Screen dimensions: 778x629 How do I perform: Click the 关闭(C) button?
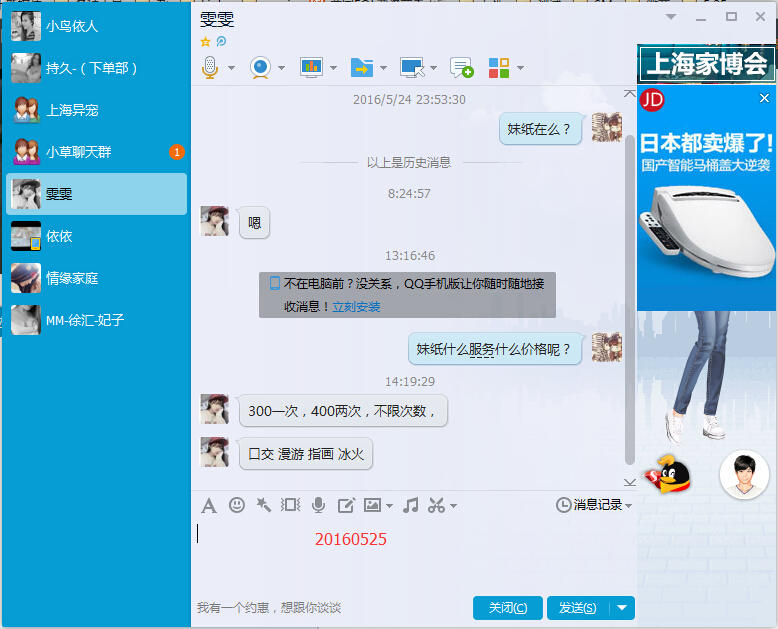(508, 608)
